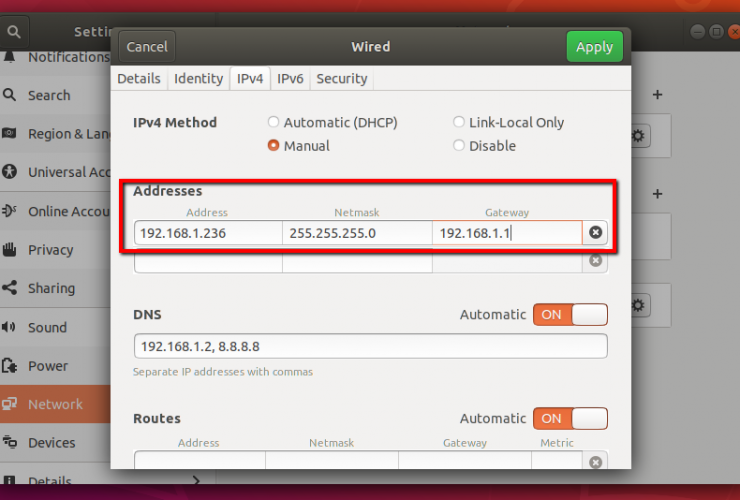Remove the 192.168.1.236 address row

coord(595,232)
